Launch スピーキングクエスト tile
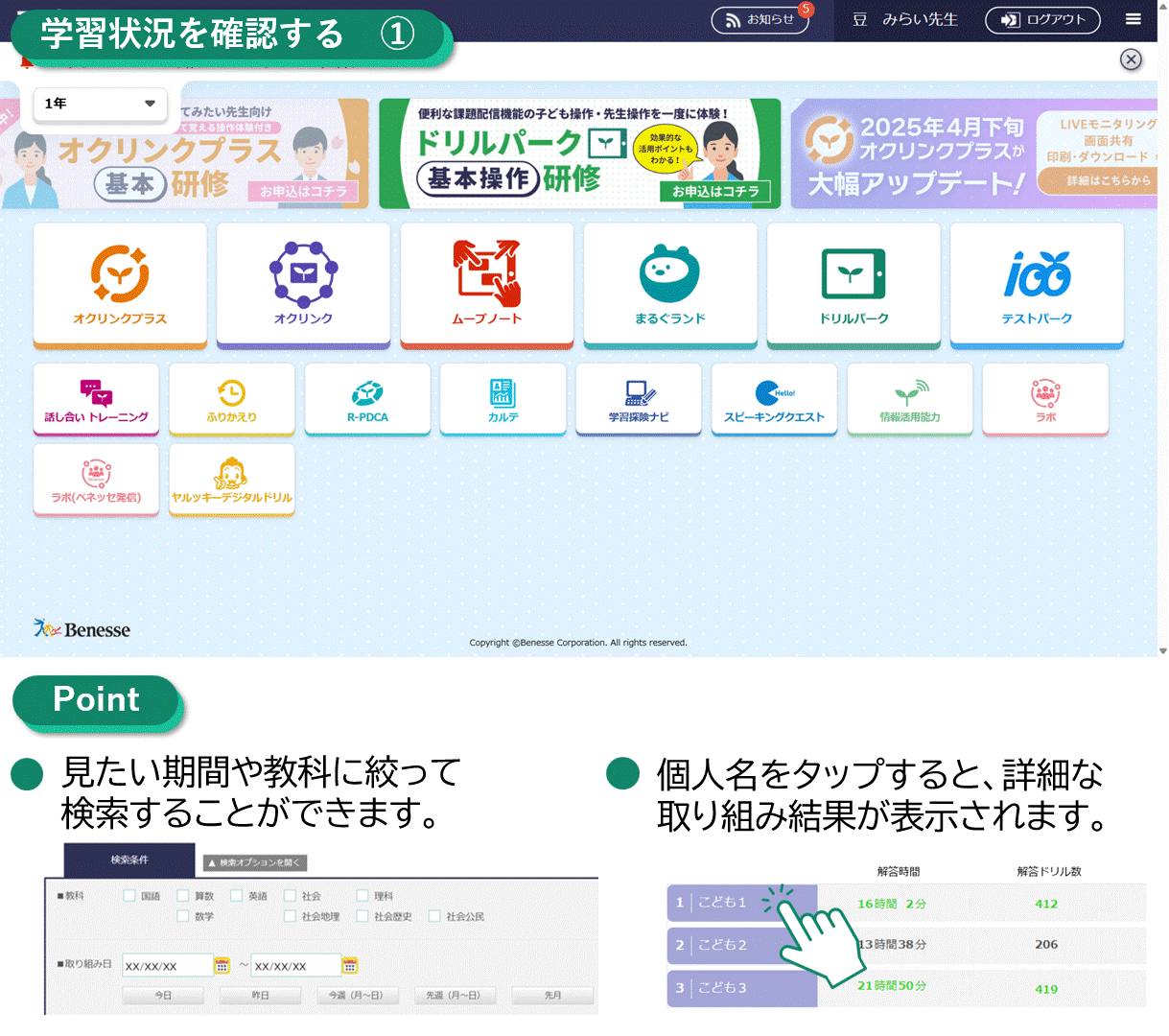This screenshot has width=1169, height=1036. tap(774, 399)
